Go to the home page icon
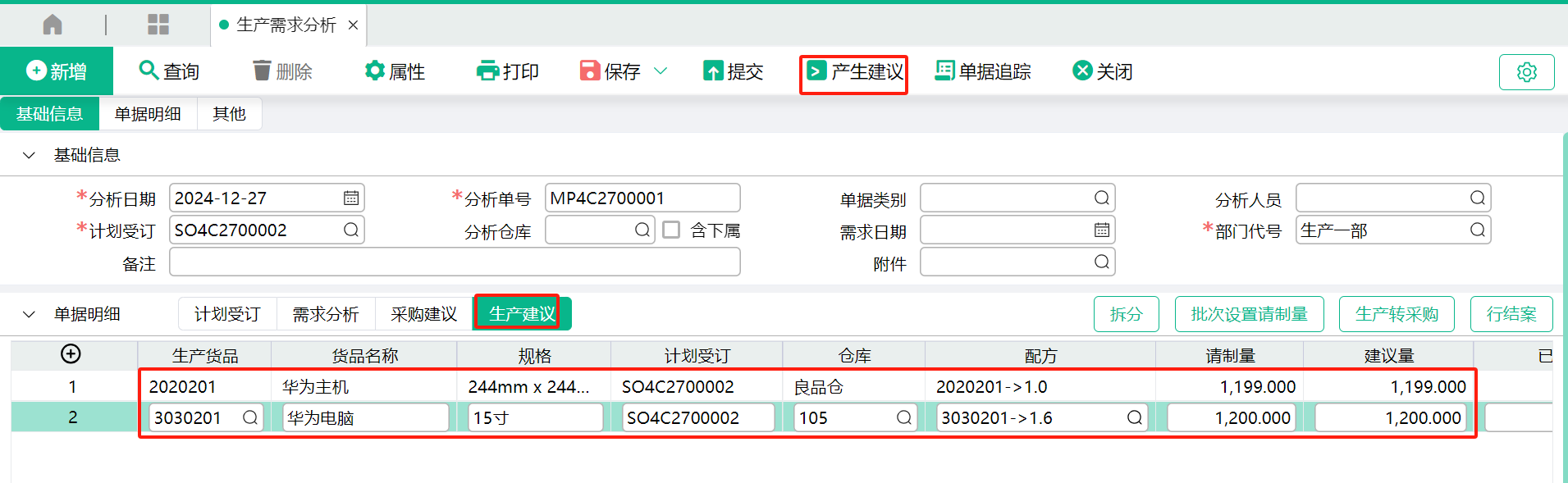This screenshot has width=1568, height=483. coord(53,25)
